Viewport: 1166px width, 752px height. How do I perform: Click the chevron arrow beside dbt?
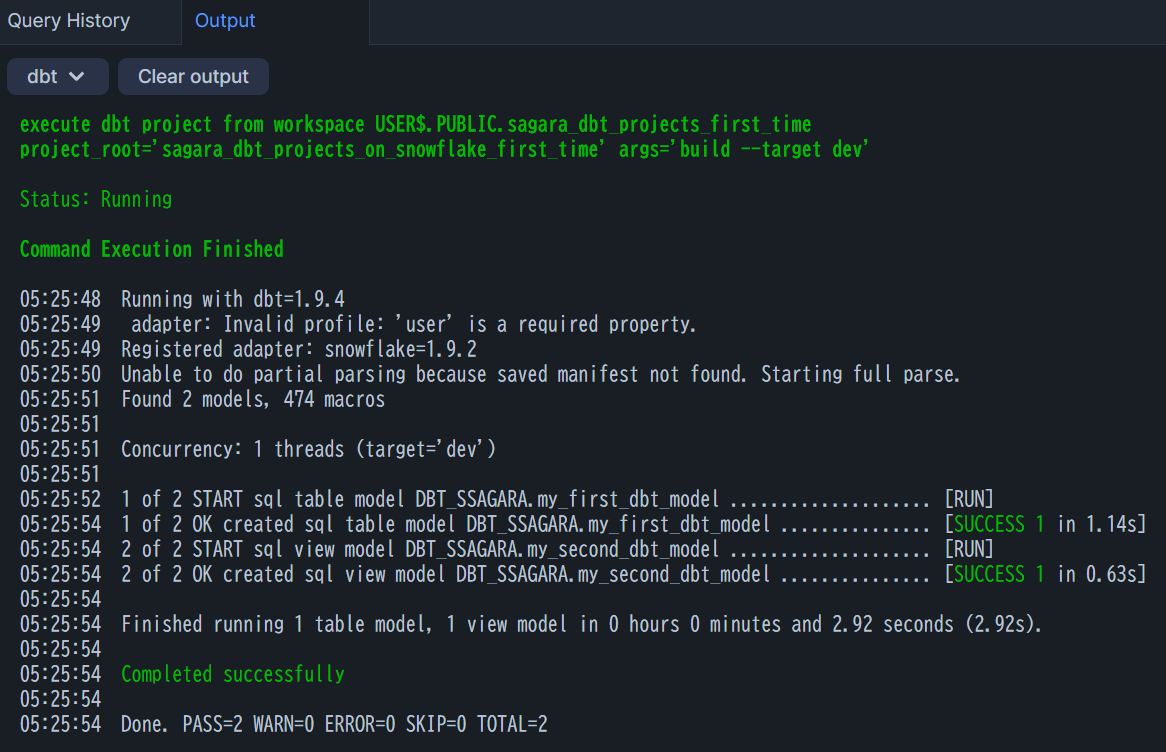pyautogui.click(x=77, y=77)
